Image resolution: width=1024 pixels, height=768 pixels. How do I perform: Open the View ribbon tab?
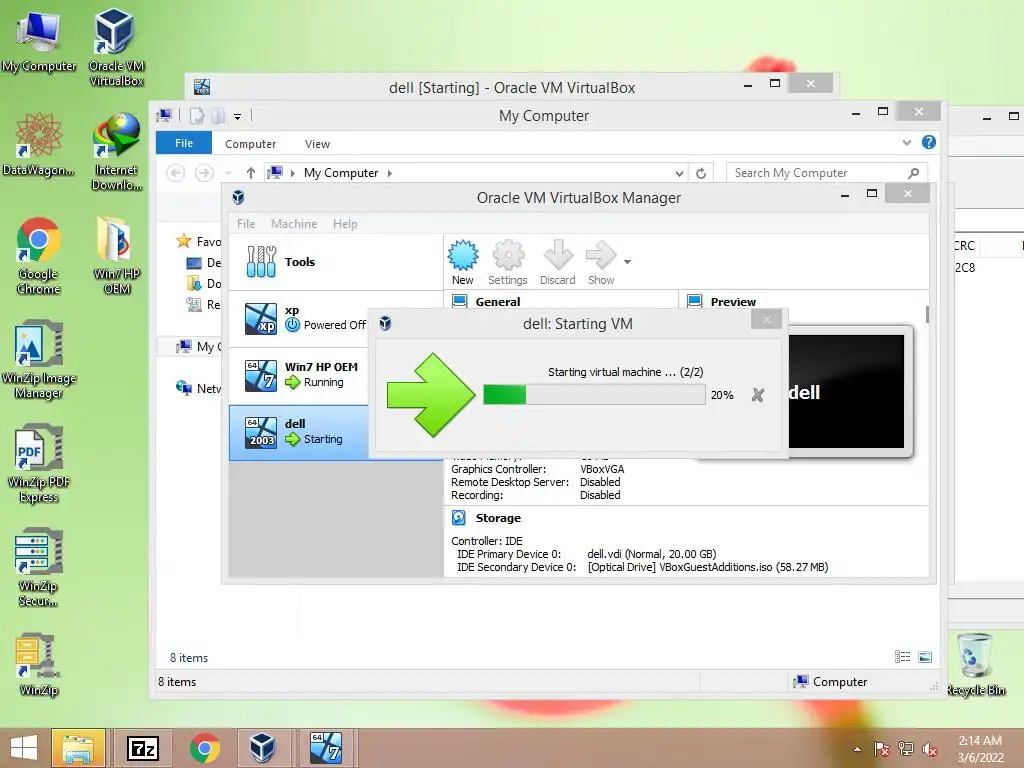(317, 144)
